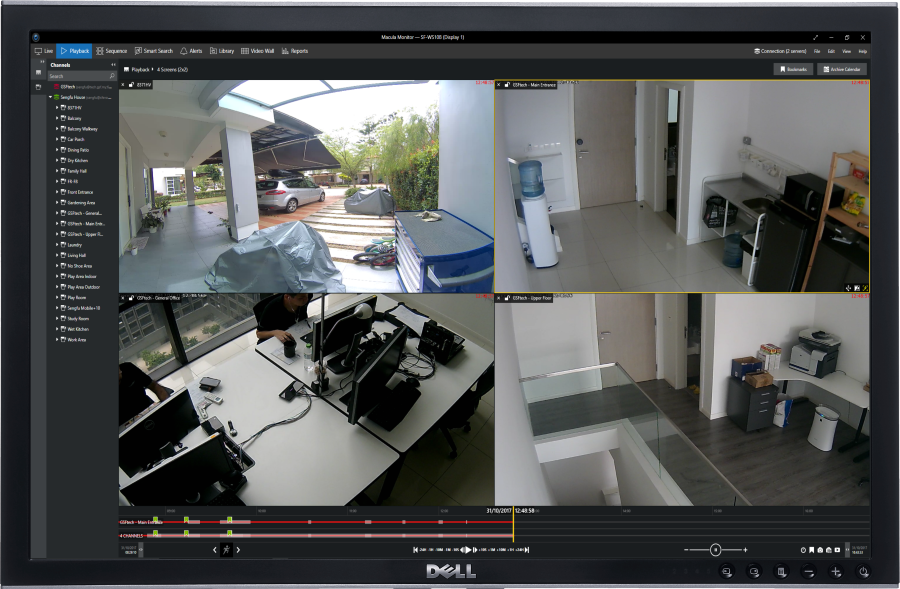Click the 4 Screens (2x2) layout breadcrumb
The width and height of the screenshot is (900, 589).
[x=172, y=69]
